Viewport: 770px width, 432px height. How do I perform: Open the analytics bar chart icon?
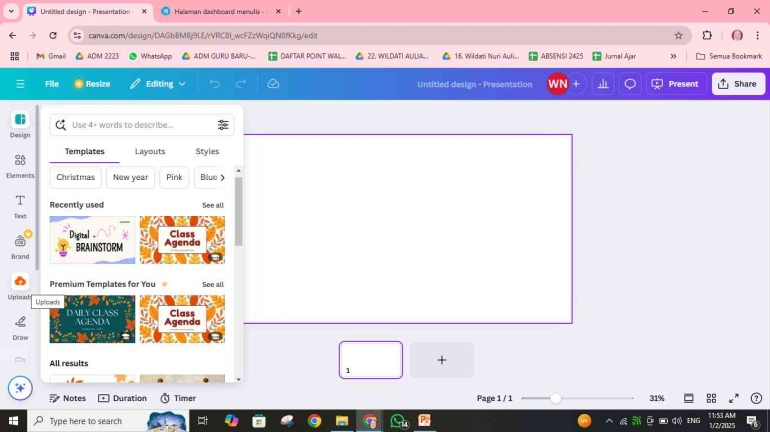pyautogui.click(x=603, y=84)
